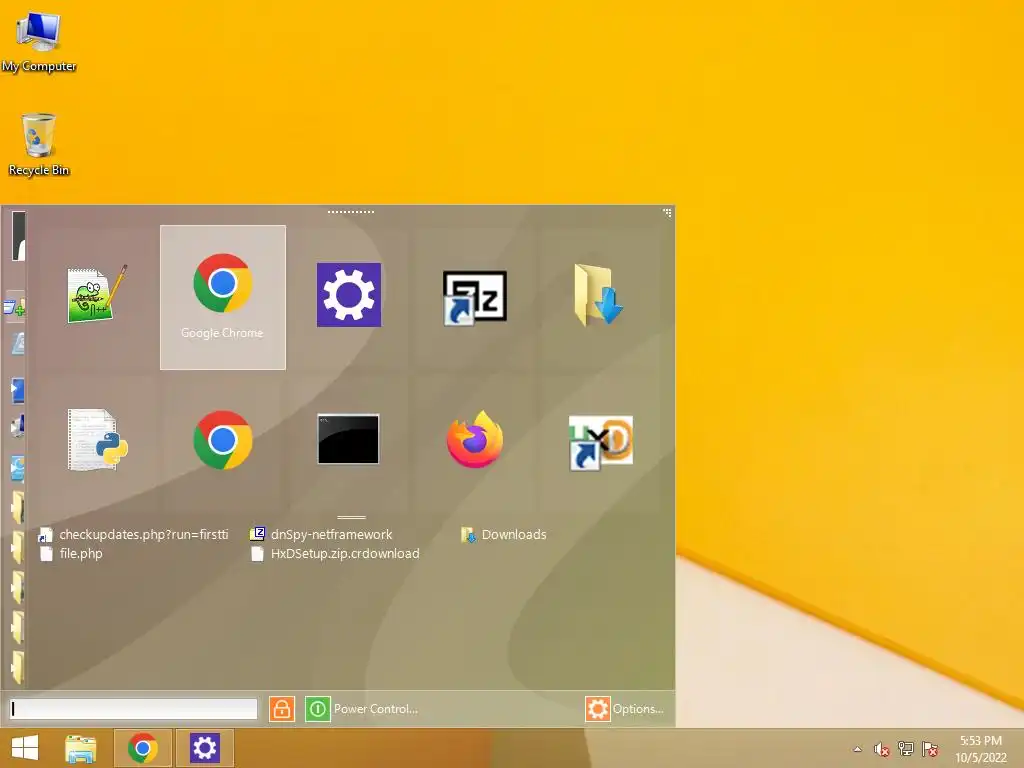Image resolution: width=1024 pixels, height=768 pixels.
Task: Open the Action Center flag icon
Action: pyautogui.click(x=930, y=749)
